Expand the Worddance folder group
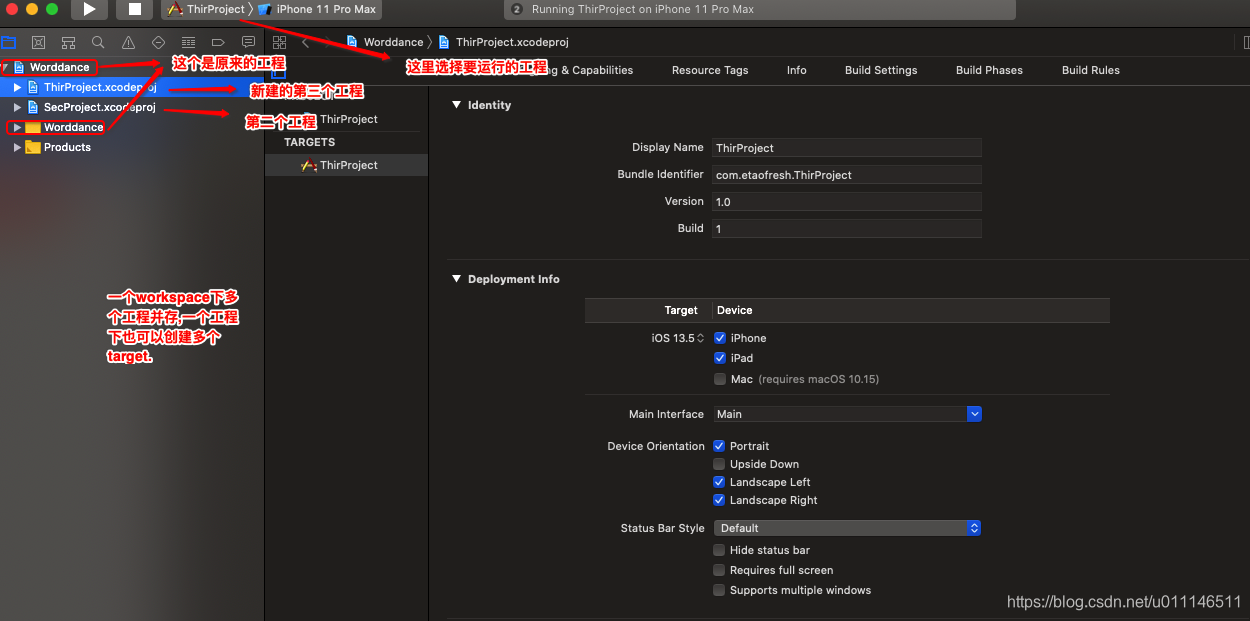 coord(17,127)
